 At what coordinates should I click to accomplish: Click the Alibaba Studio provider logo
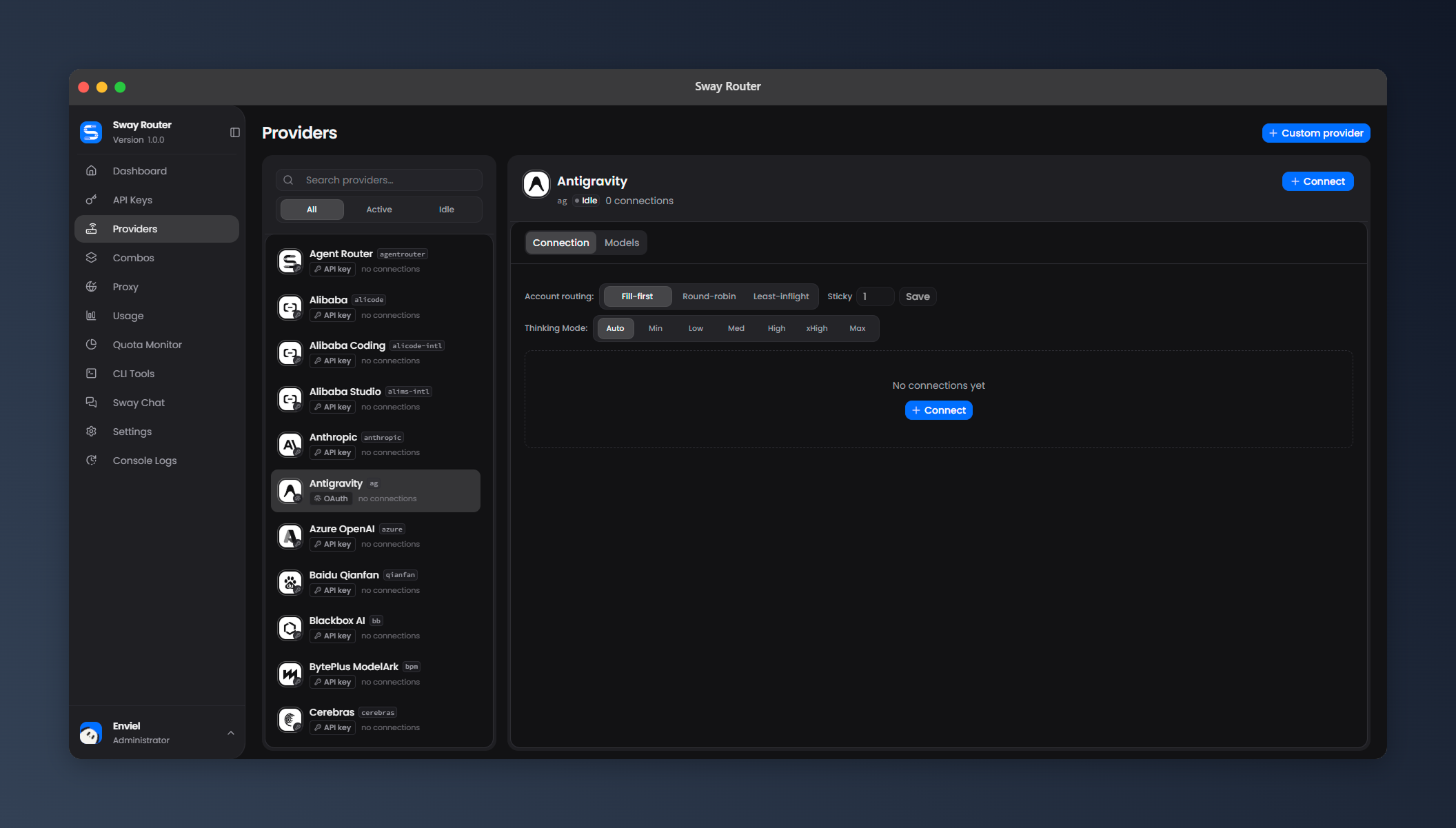290,399
